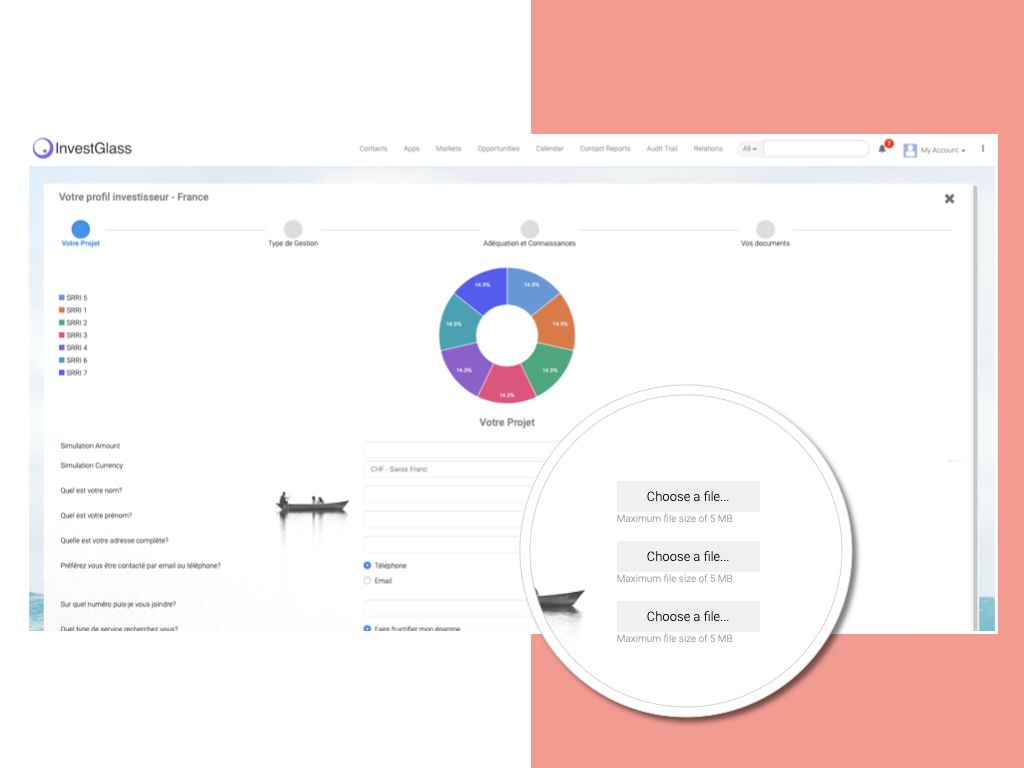Viewport: 1024px width, 768px height.
Task: Go to Type de Gestion step circle
Action: click(293, 230)
